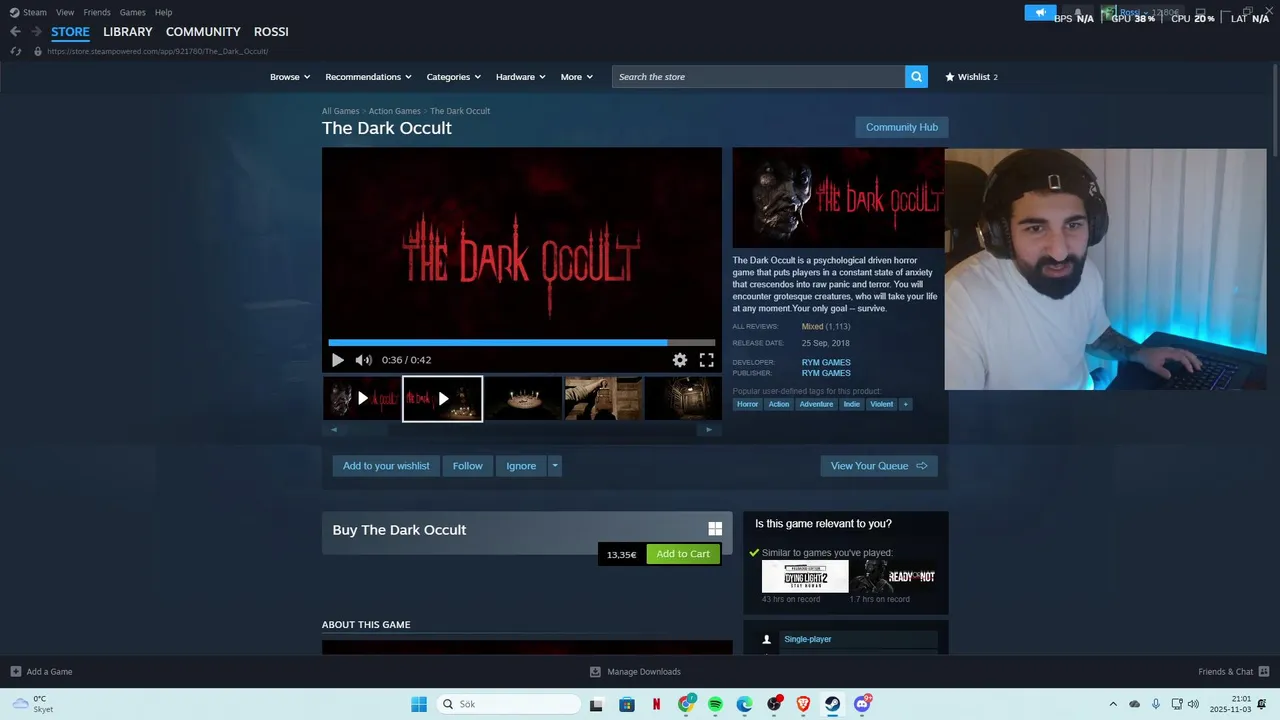Click the Violent tag
Screen dimensions: 1280x720
pos(882,404)
